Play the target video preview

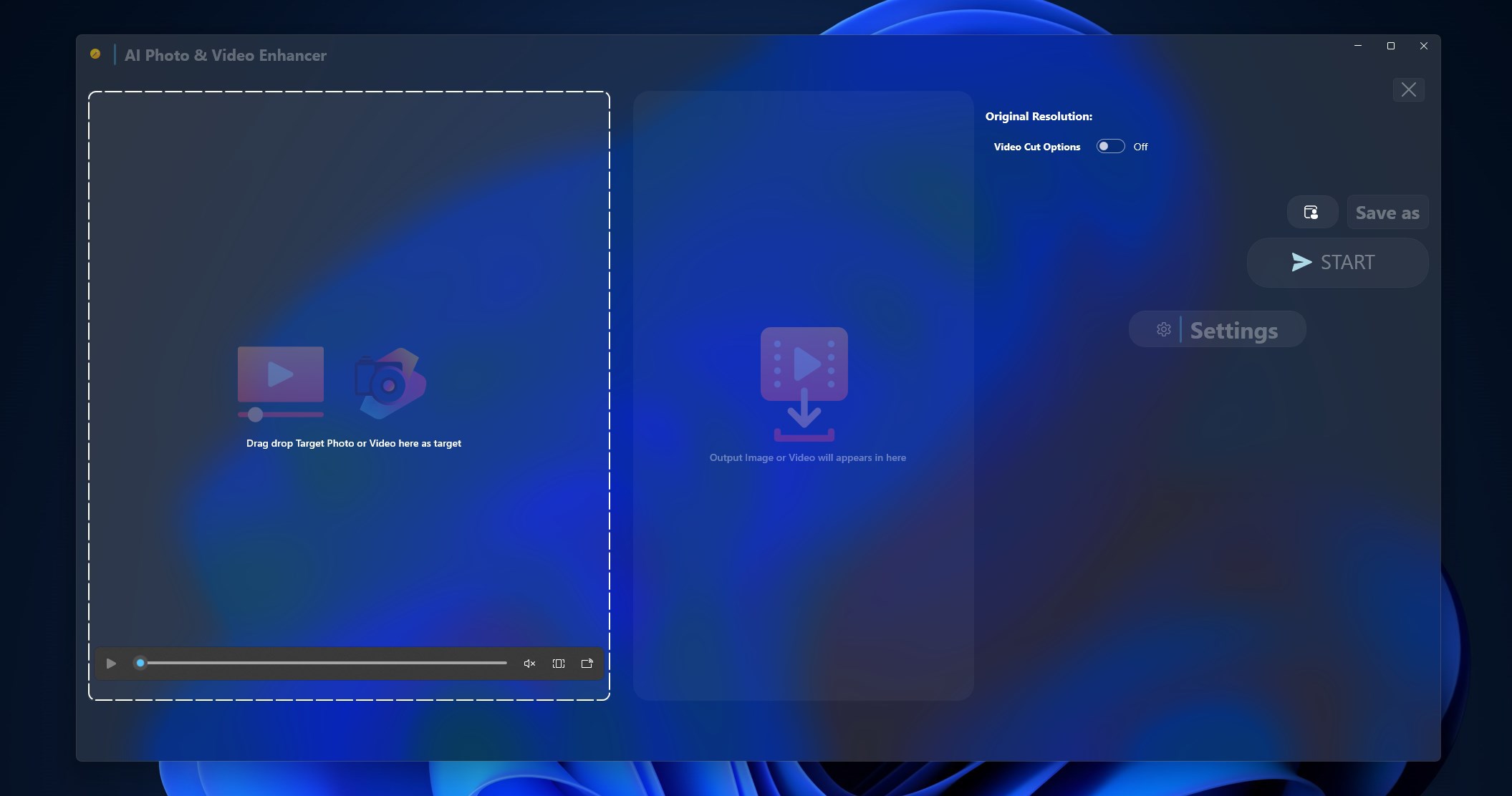110,663
